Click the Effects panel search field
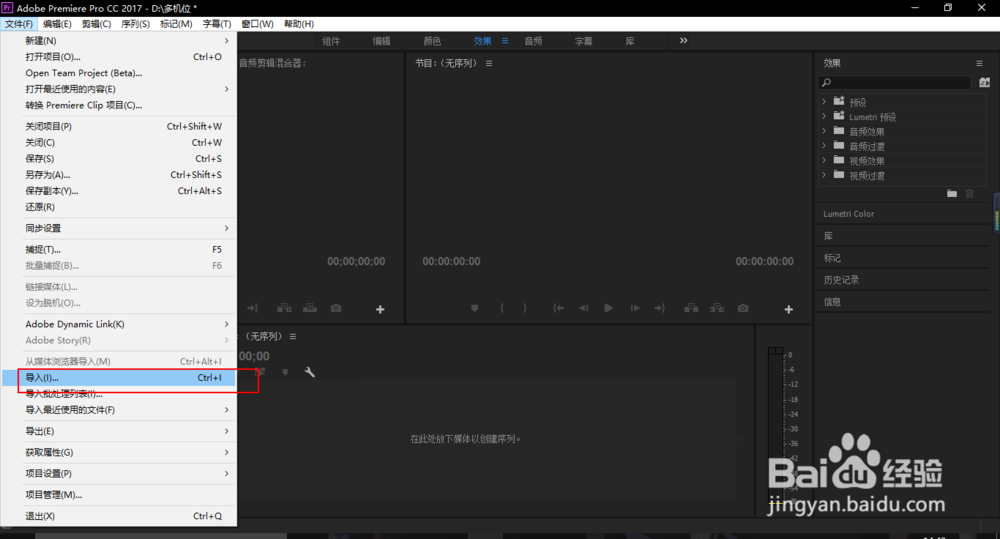The image size is (1000, 539). point(895,82)
